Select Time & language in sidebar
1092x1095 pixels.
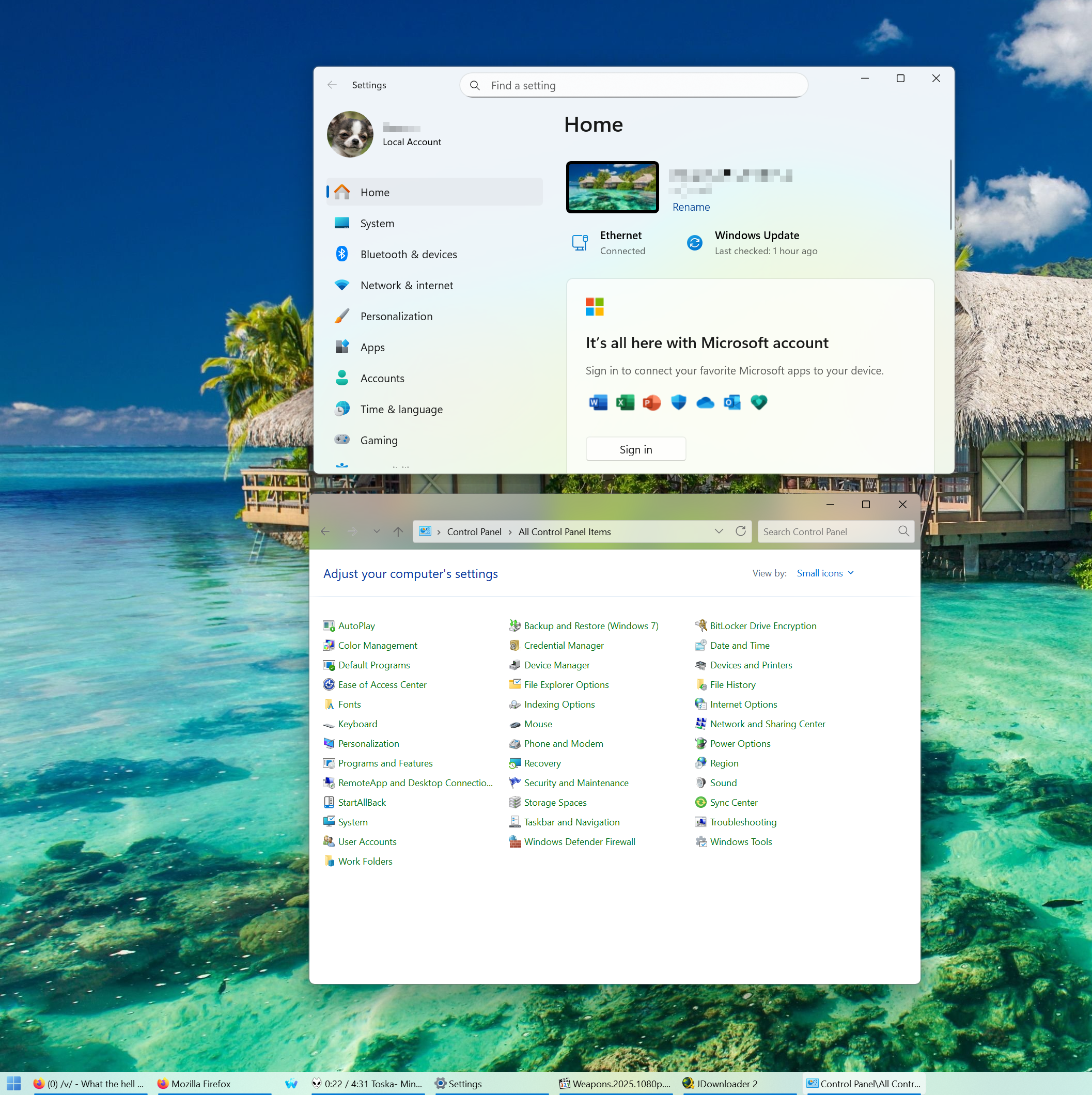click(401, 409)
